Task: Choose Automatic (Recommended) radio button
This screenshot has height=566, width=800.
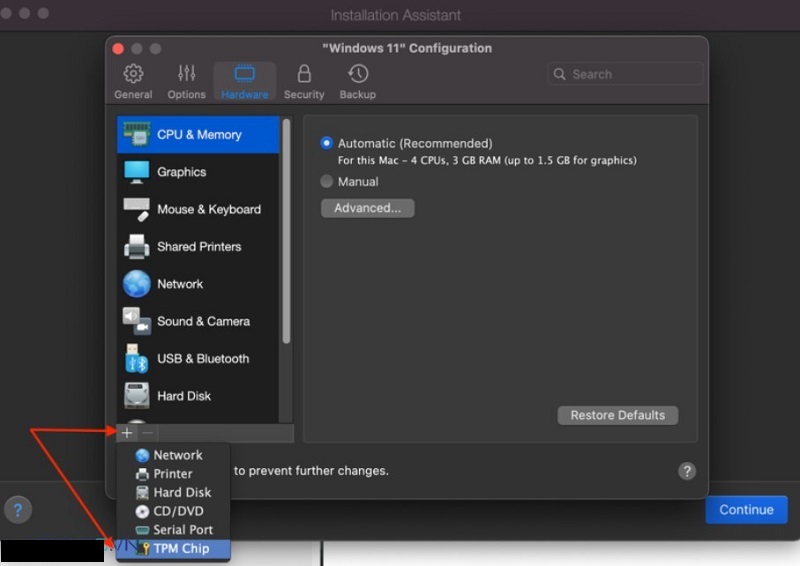Action: coord(327,143)
